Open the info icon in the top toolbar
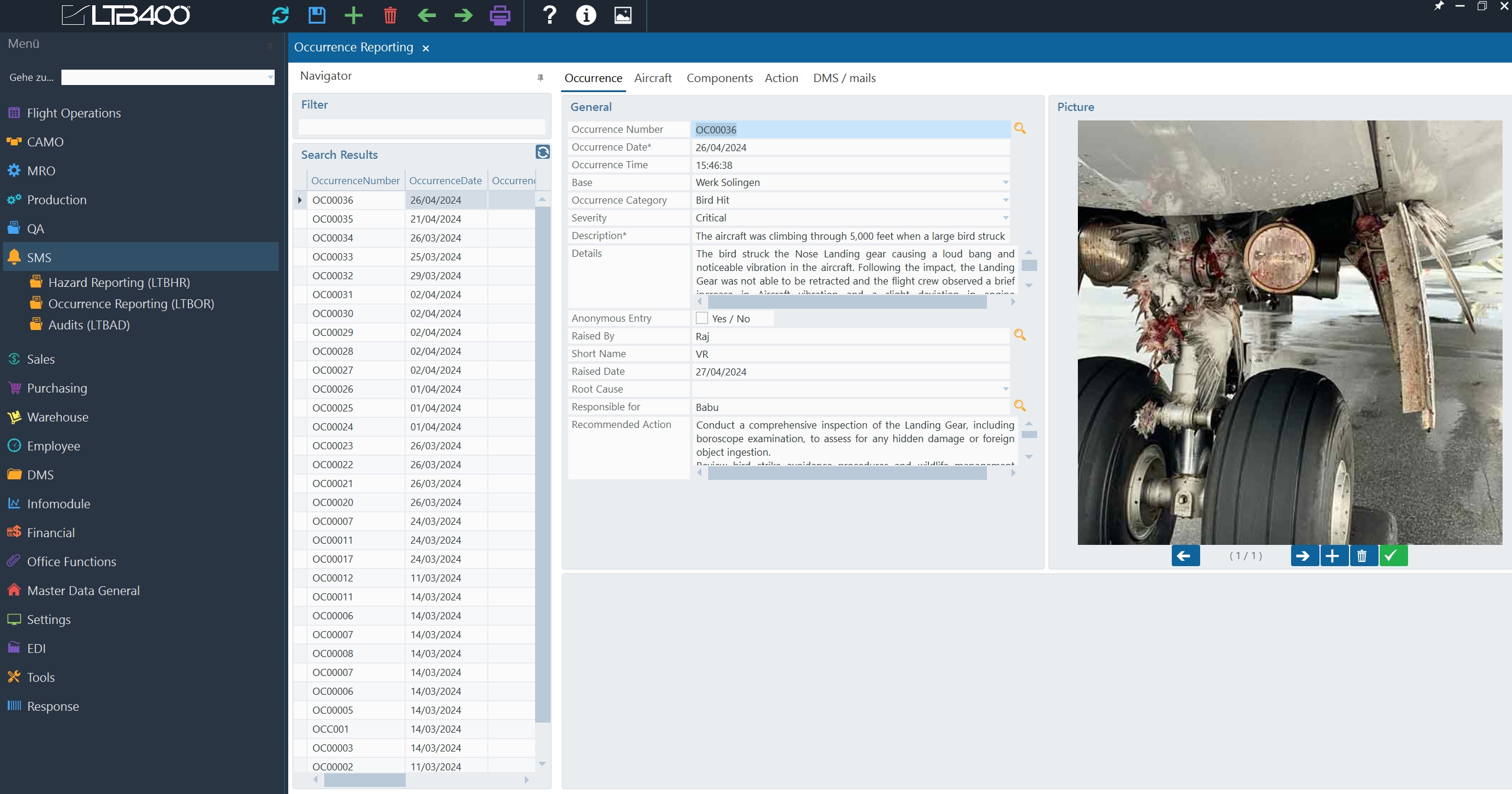Image resolution: width=1512 pixels, height=794 pixels. 586,15
